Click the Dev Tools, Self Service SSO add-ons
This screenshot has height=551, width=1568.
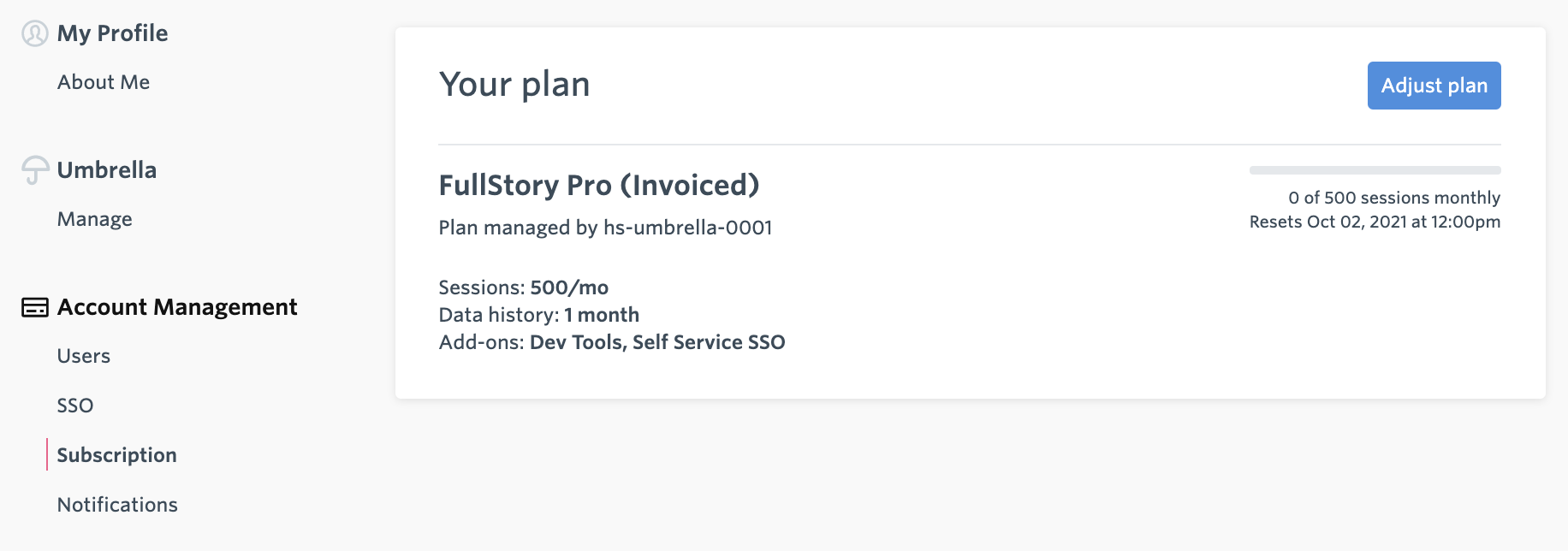(657, 342)
